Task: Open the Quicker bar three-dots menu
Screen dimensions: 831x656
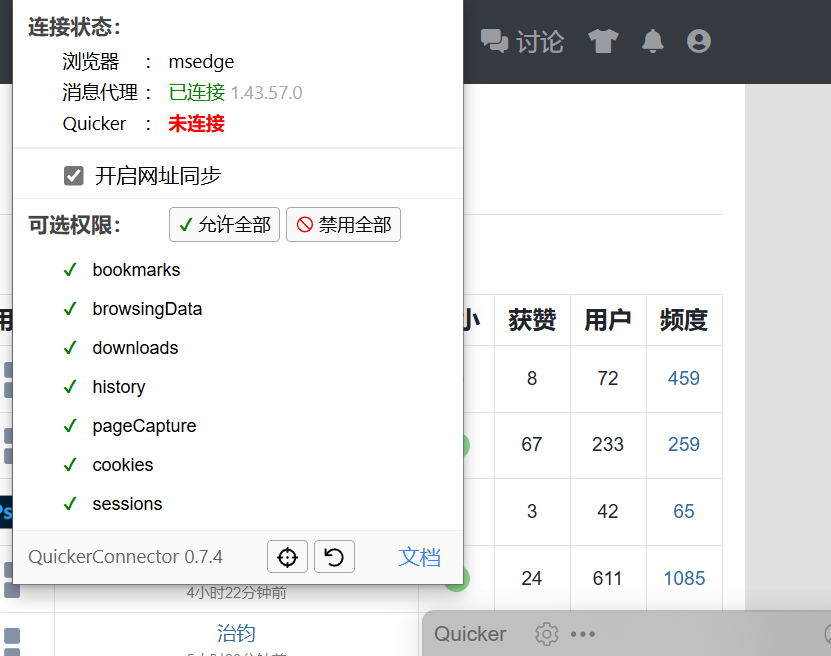Action: [x=583, y=634]
